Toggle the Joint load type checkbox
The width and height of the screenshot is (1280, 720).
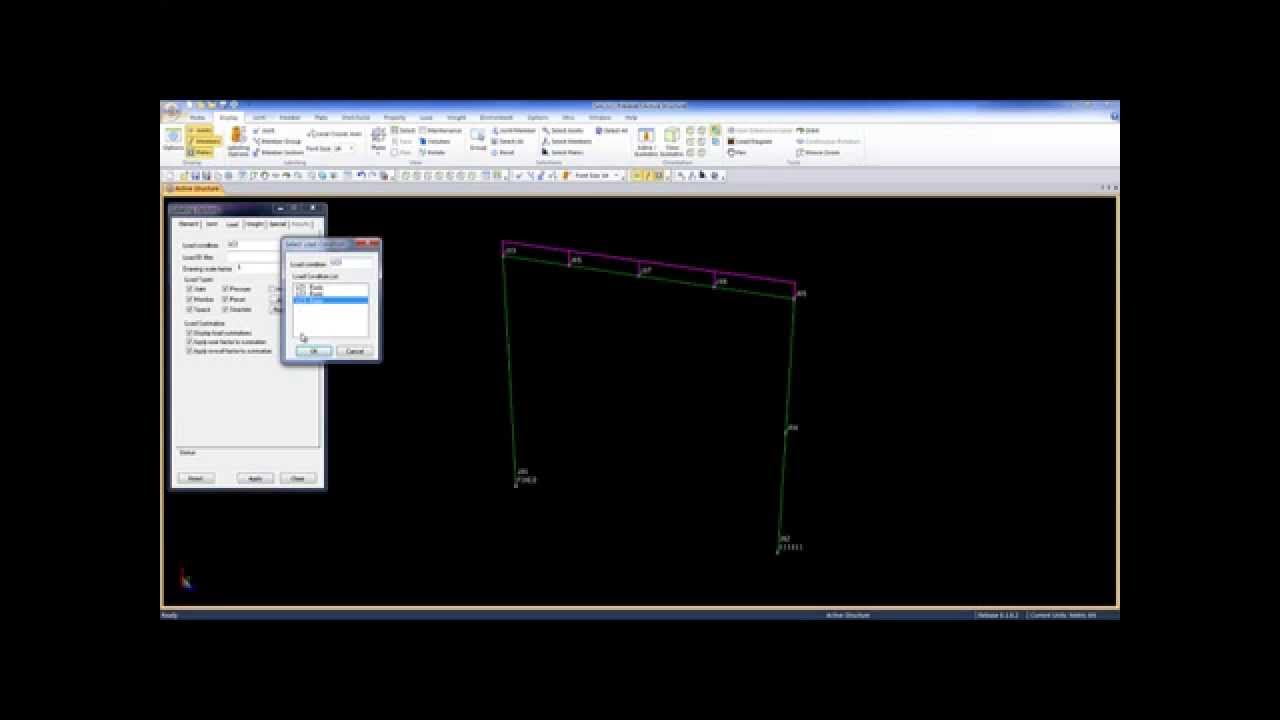pyautogui.click(x=189, y=289)
